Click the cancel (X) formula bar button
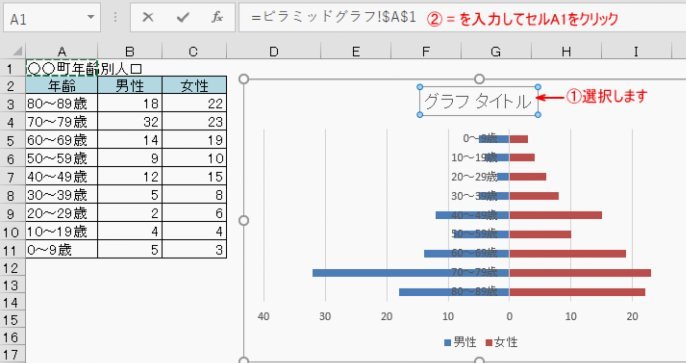Image resolution: width=686 pixels, height=363 pixels. (x=148, y=17)
